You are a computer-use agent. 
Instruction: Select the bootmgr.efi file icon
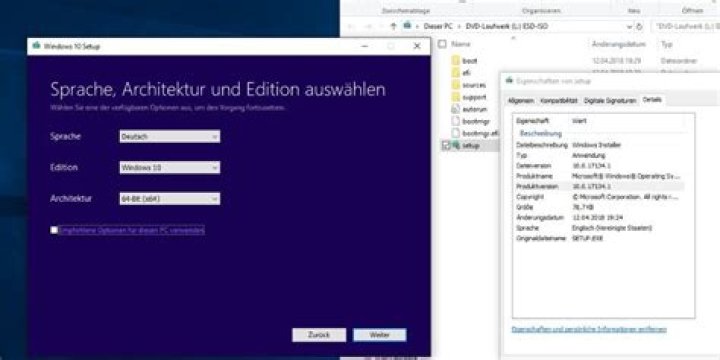(x=456, y=134)
